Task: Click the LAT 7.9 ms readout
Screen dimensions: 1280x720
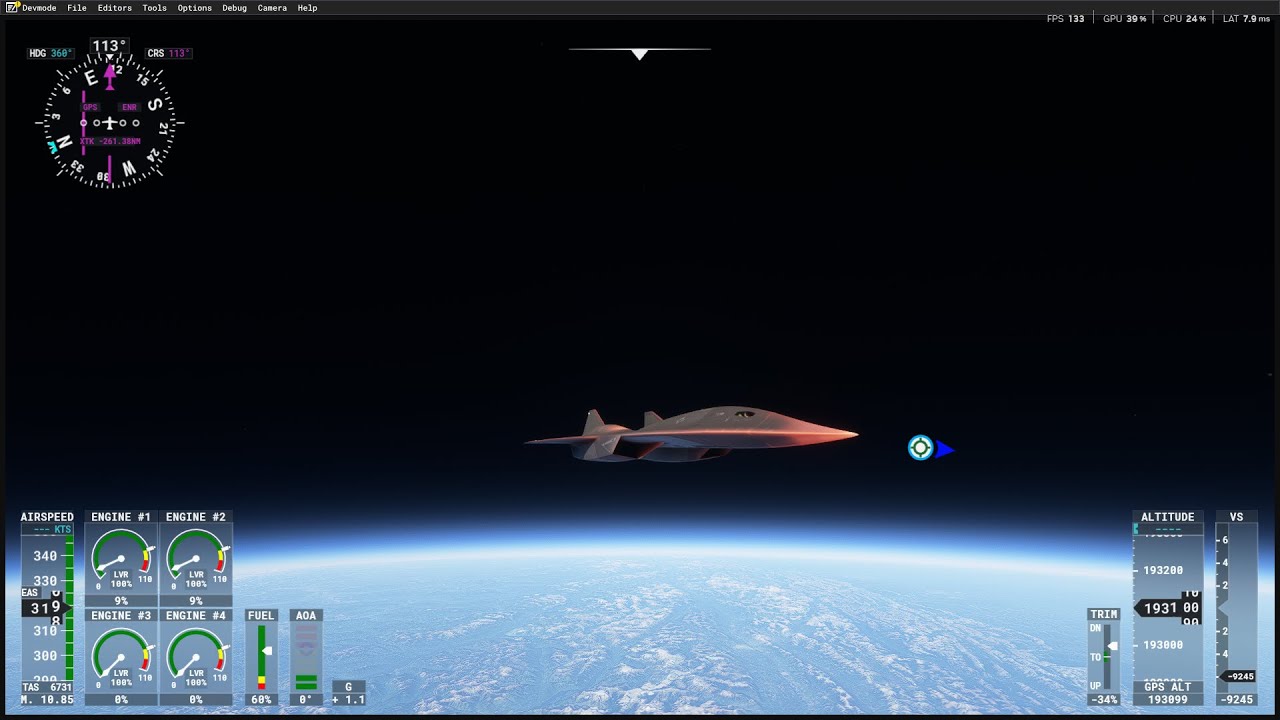Action: point(1246,19)
